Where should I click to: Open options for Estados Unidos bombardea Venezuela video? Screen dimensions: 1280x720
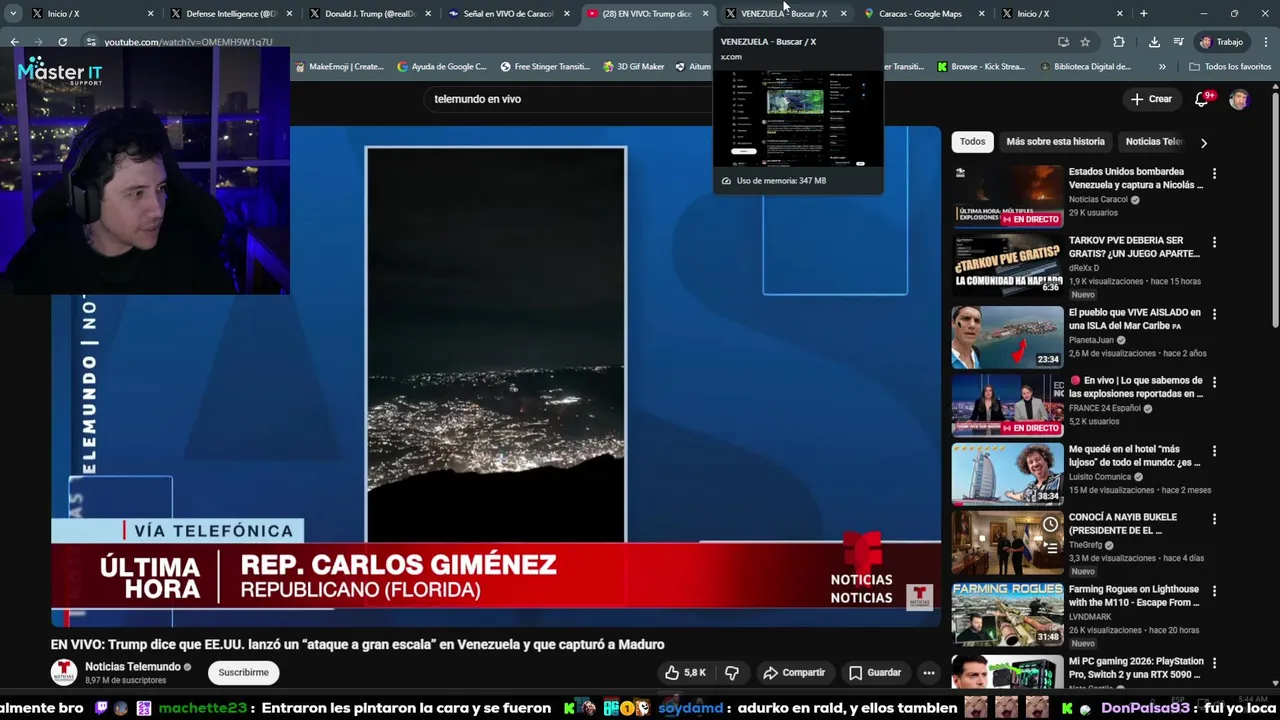tap(1214, 173)
